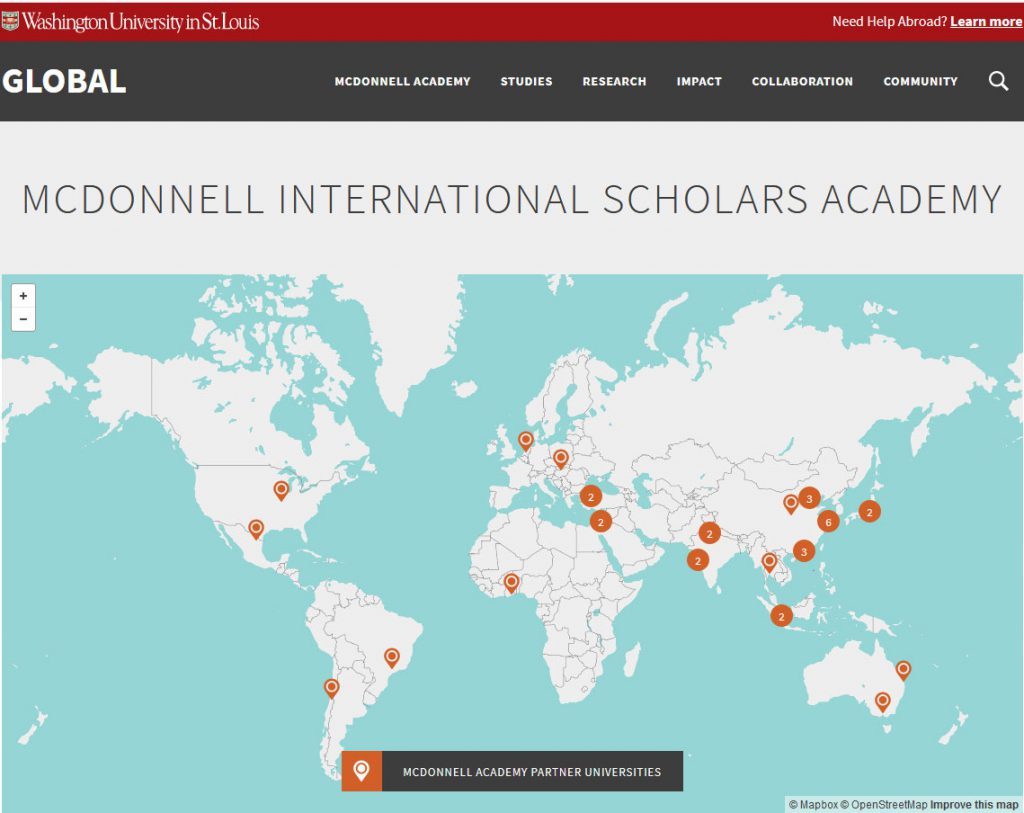Go to the GLOBAL site home
Screen dimensions: 1024x813
point(64,82)
